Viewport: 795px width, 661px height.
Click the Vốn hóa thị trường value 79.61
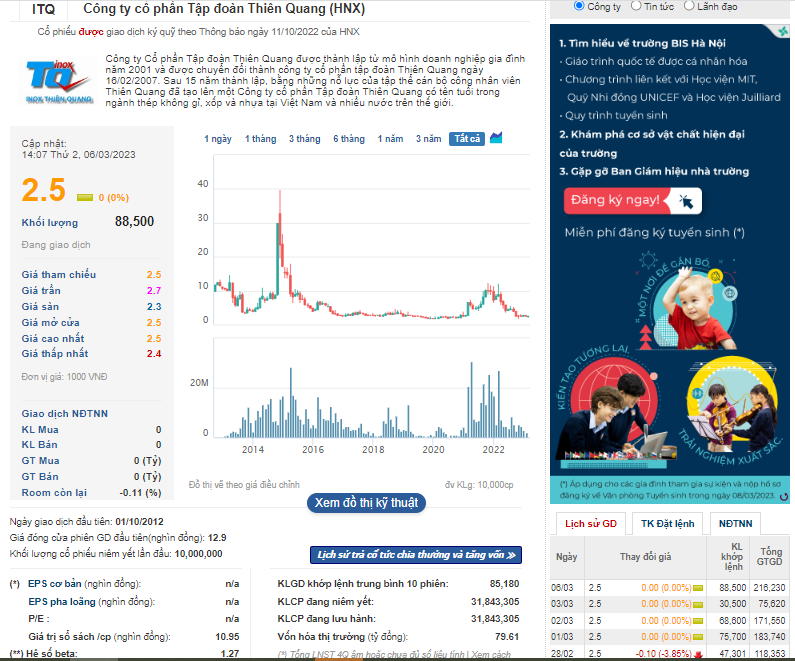point(507,637)
